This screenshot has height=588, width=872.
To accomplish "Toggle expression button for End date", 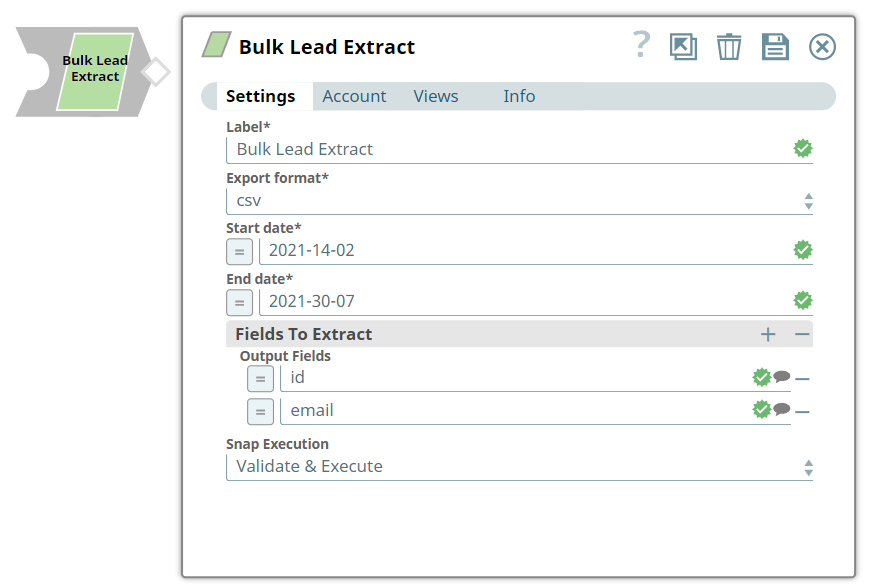I will (x=240, y=303).
